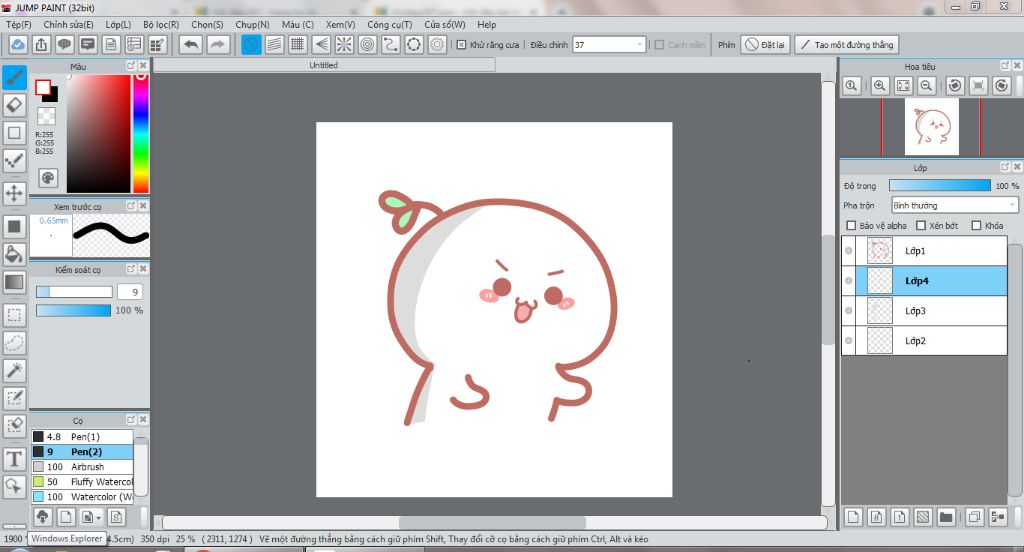This screenshot has width=1024, height=552.
Task: Select the Airbrush brush
Action: (82, 467)
